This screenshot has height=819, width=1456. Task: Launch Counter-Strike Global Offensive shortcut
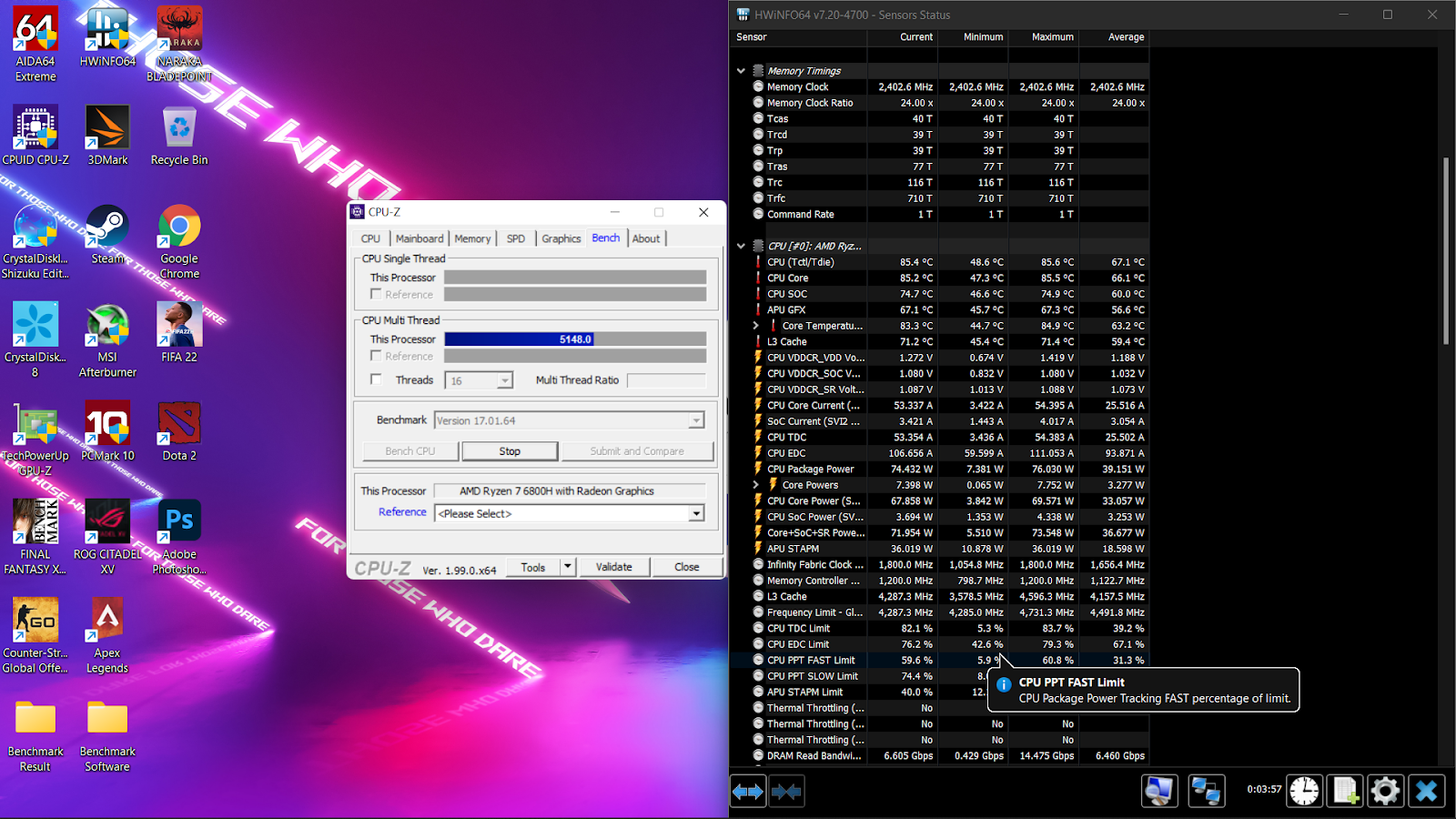coord(35,635)
